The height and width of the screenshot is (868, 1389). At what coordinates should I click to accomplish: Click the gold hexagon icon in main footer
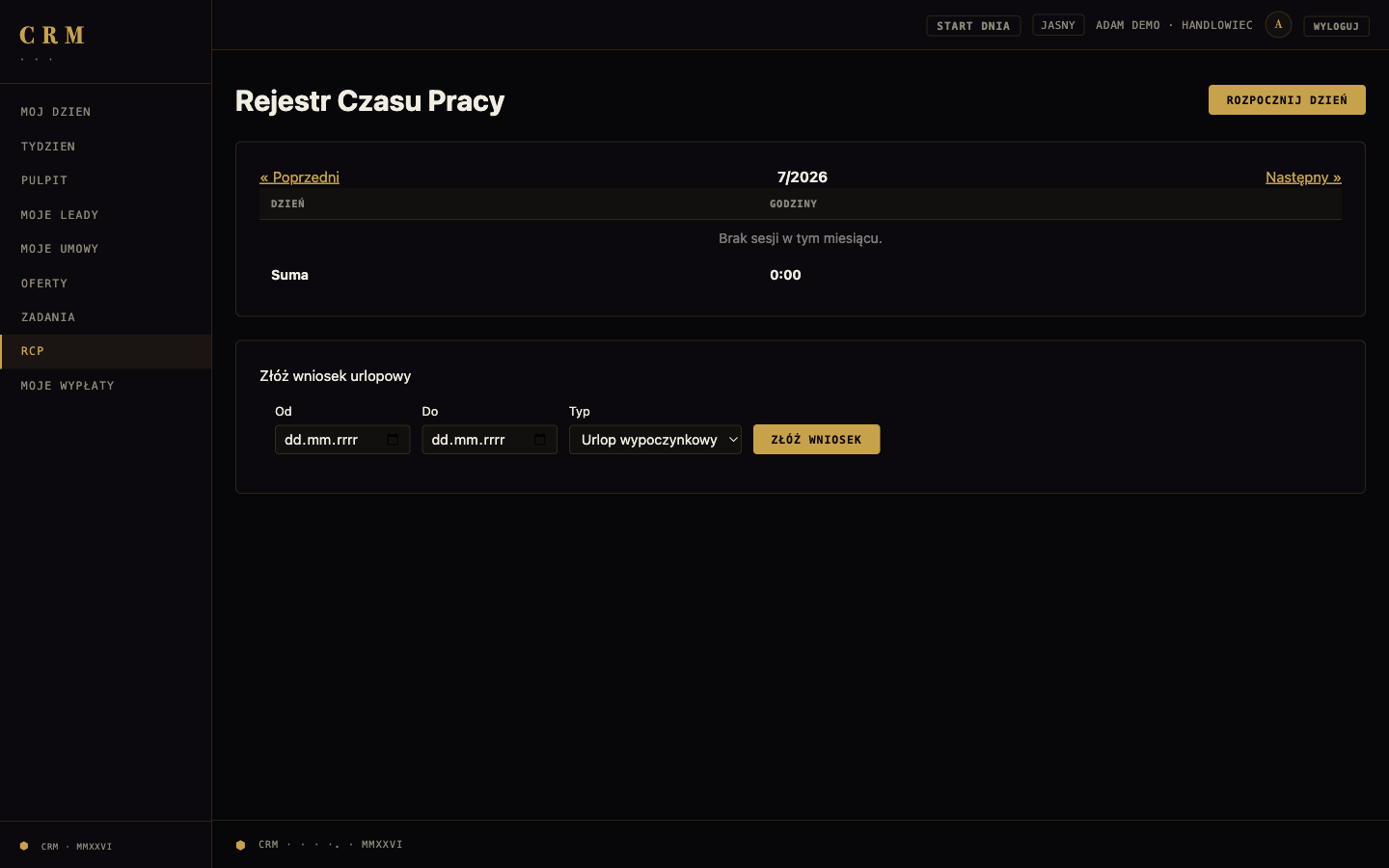click(x=240, y=845)
